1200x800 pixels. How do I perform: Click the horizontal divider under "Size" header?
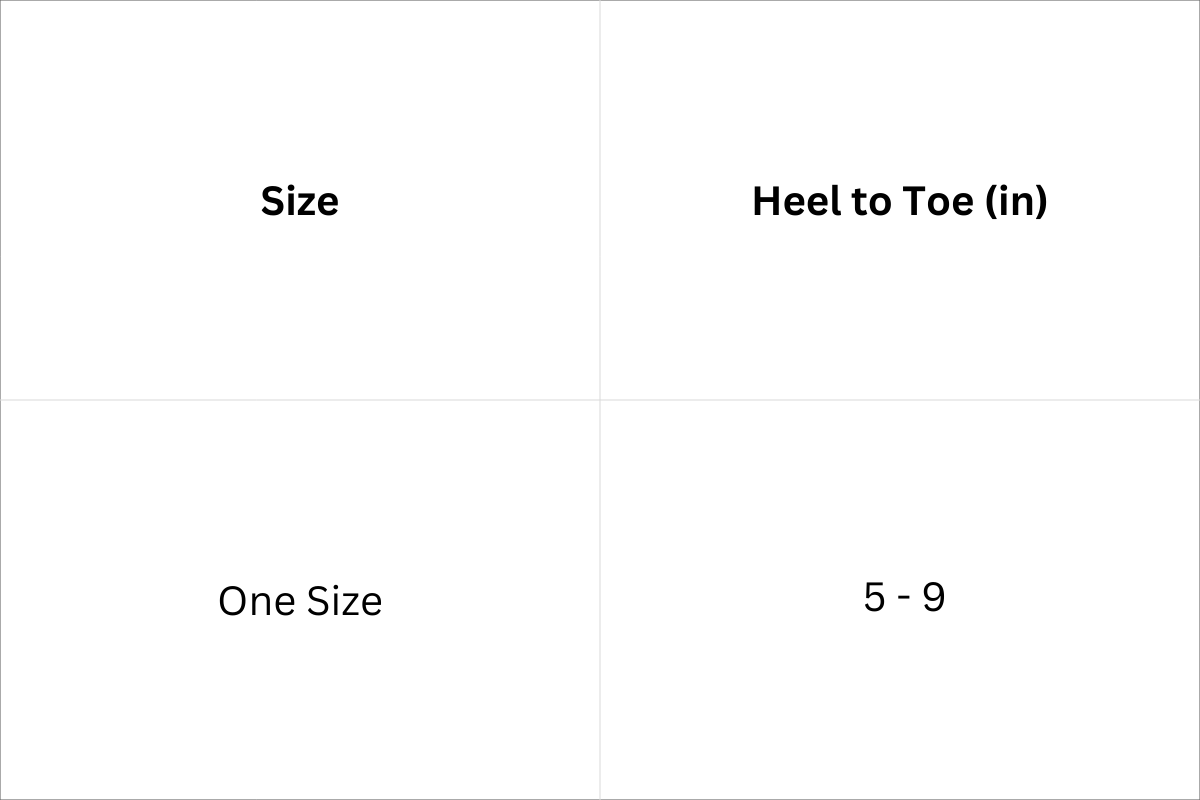pyautogui.click(x=300, y=400)
